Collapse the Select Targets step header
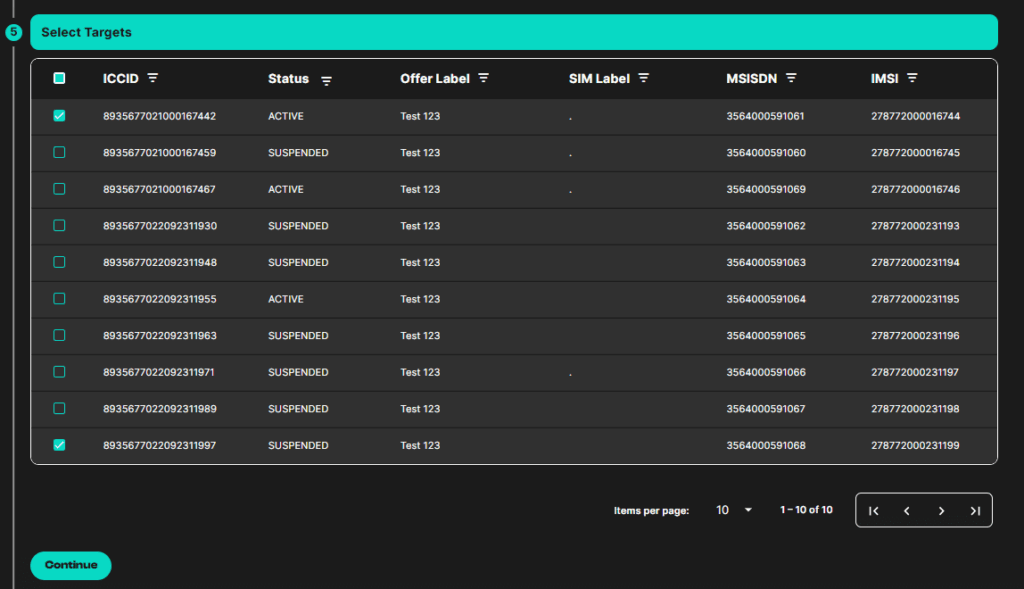 click(x=514, y=32)
